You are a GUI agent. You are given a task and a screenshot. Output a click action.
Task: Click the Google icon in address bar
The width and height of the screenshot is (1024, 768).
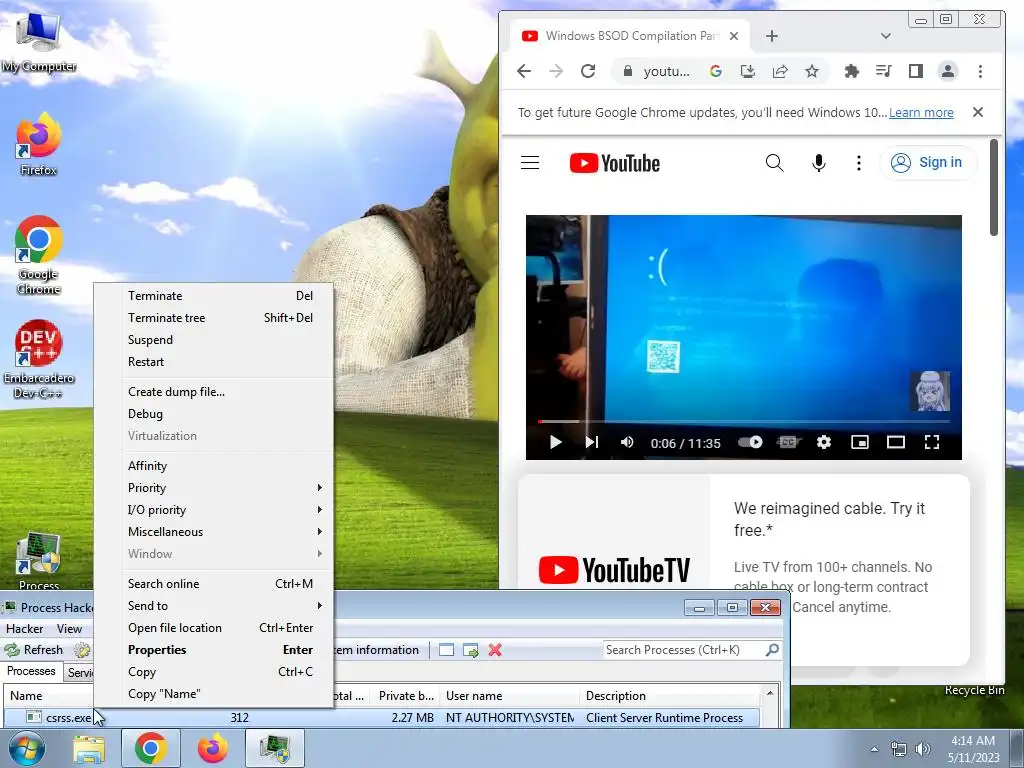[x=716, y=71]
